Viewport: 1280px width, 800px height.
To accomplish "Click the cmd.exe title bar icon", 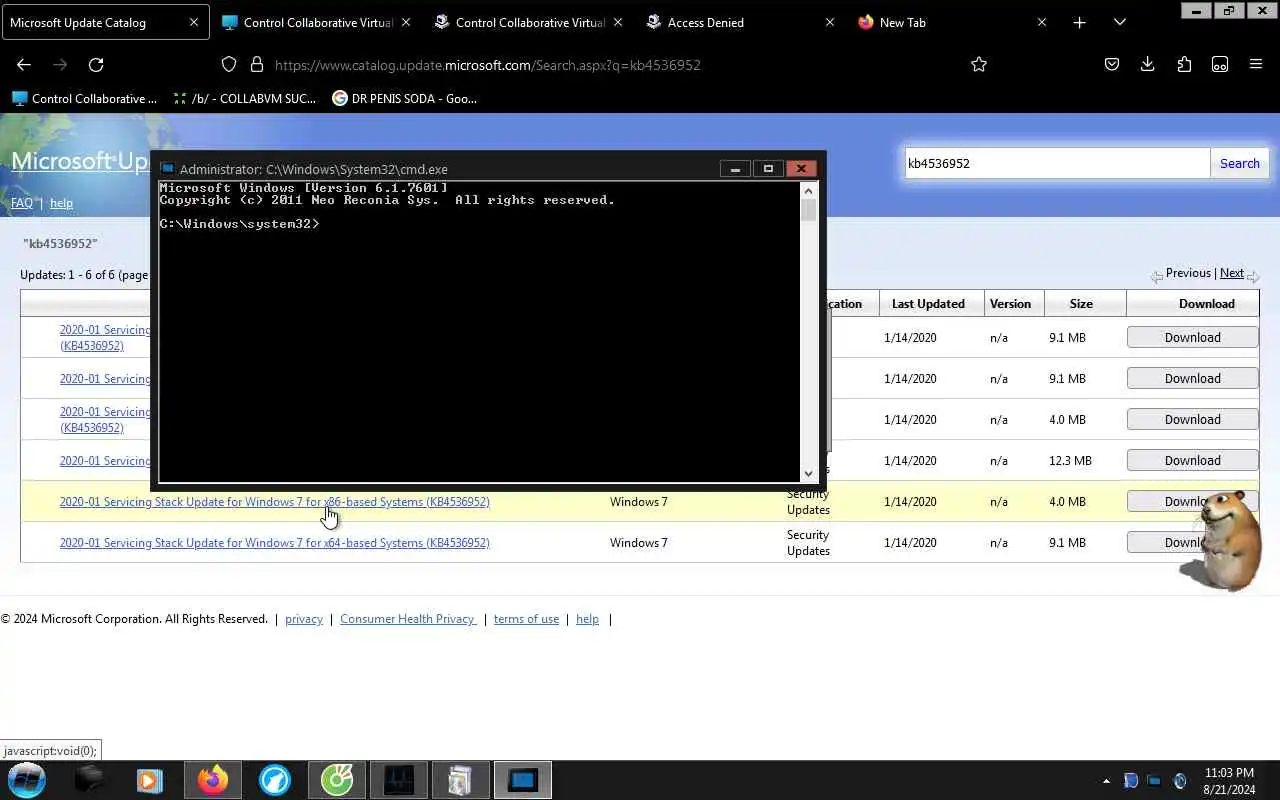I will tap(168, 169).
